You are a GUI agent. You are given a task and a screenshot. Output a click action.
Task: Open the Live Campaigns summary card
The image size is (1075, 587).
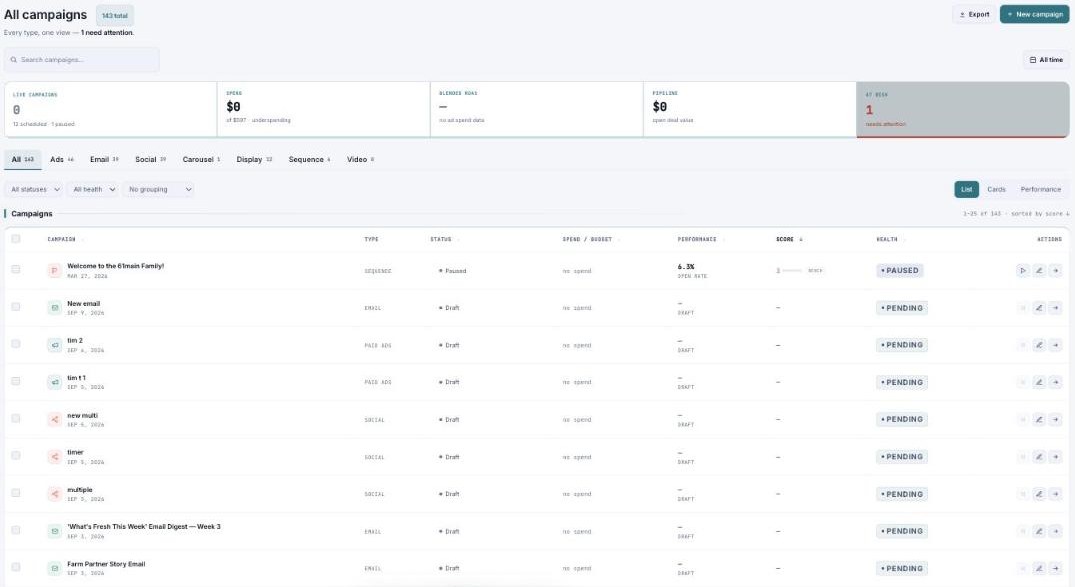coord(111,110)
